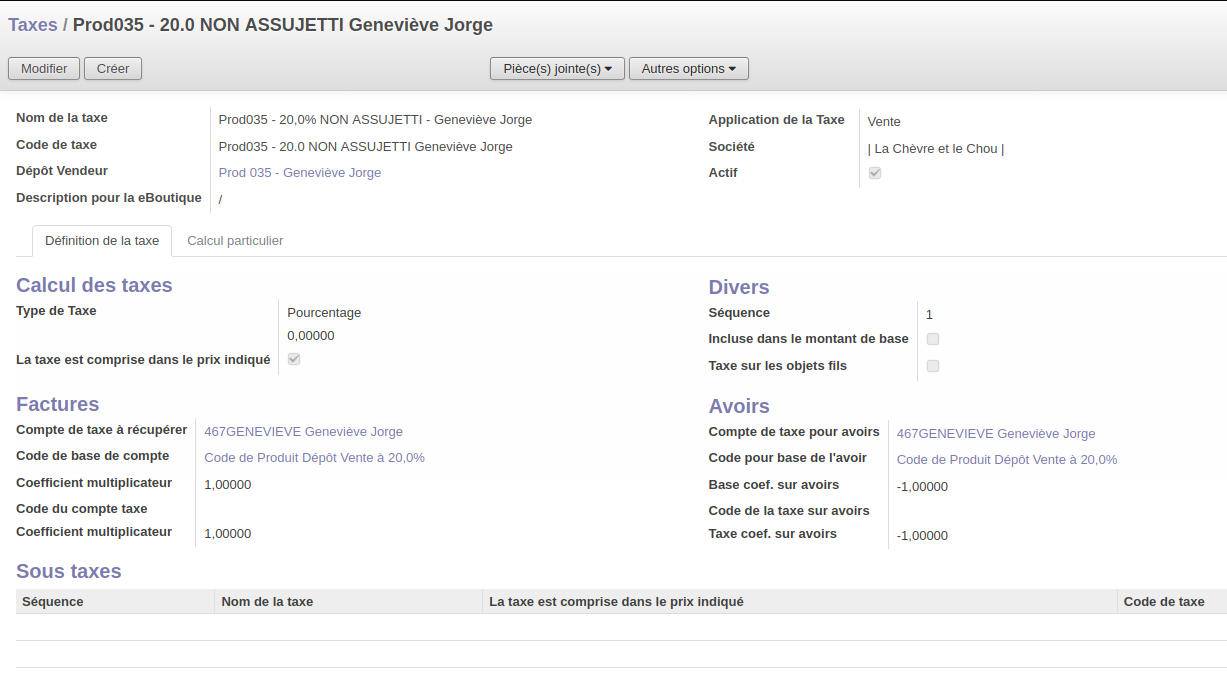Viewport: 1227px width, 674px height.
Task: Click the Créer button
Action: [x=113, y=68]
